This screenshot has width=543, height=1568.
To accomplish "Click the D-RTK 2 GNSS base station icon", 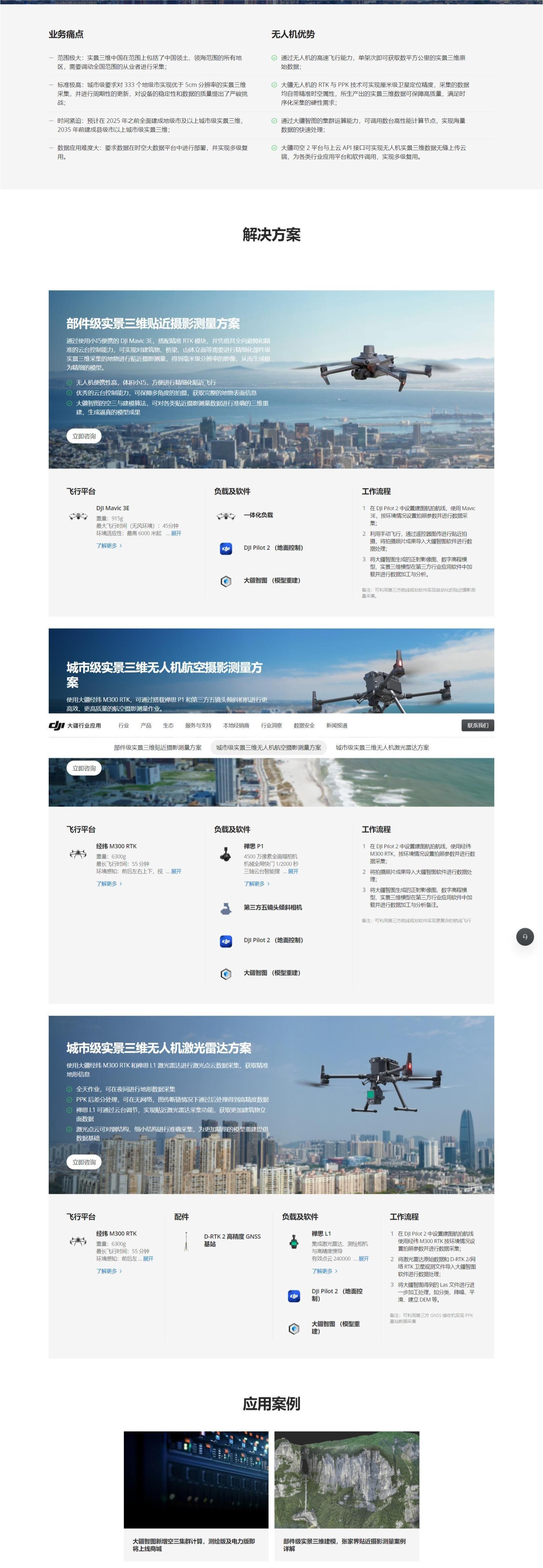I will (186, 1241).
